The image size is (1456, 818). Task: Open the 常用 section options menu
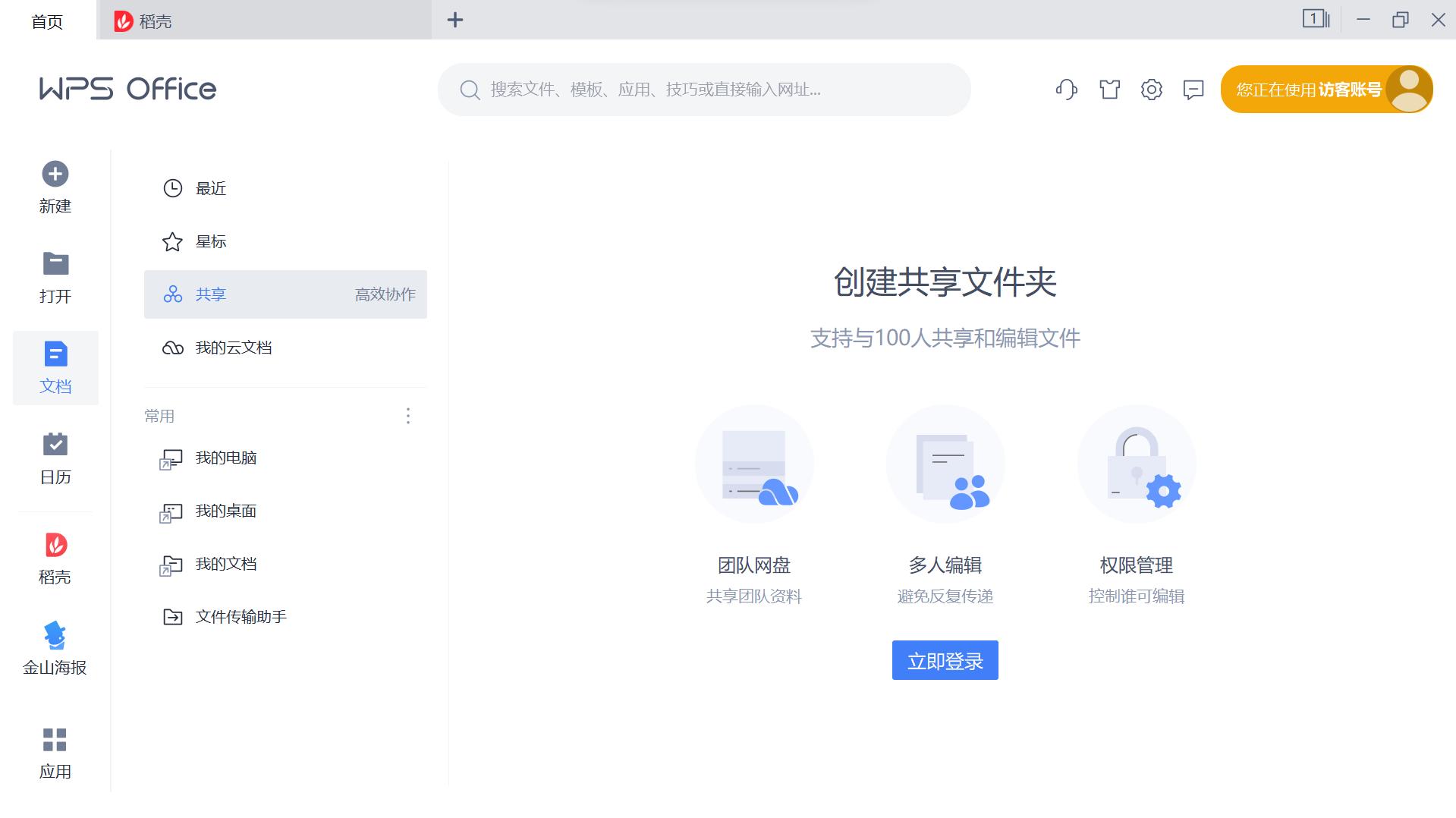pyautogui.click(x=408, y=416)
